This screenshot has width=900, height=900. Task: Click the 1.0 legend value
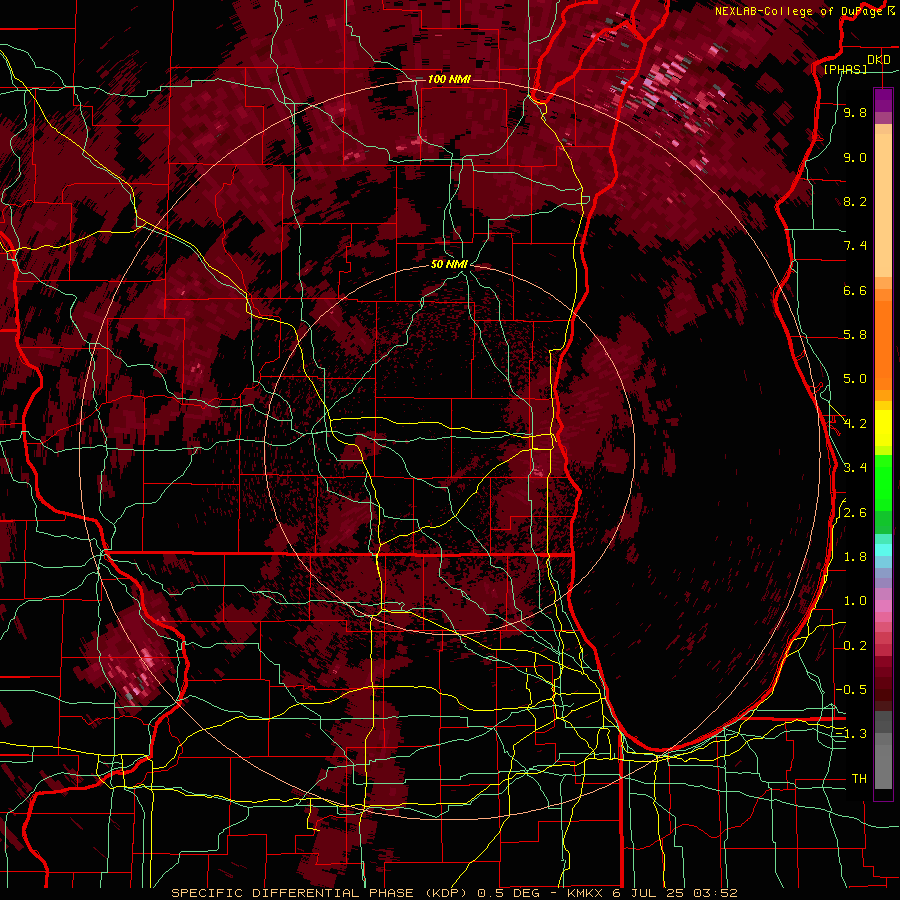[x=855, y=601]
